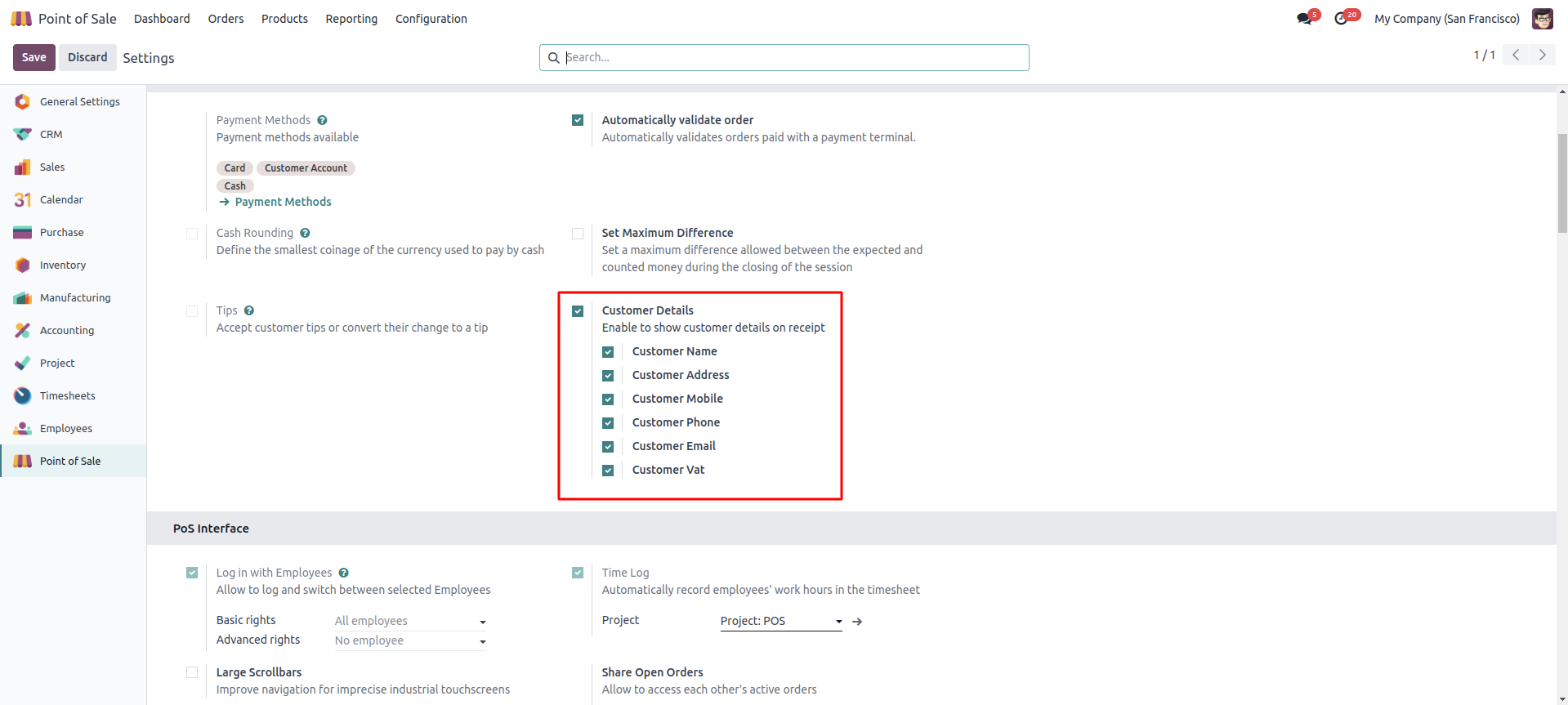Click the Project POS external link arrow

pos(857,622)
